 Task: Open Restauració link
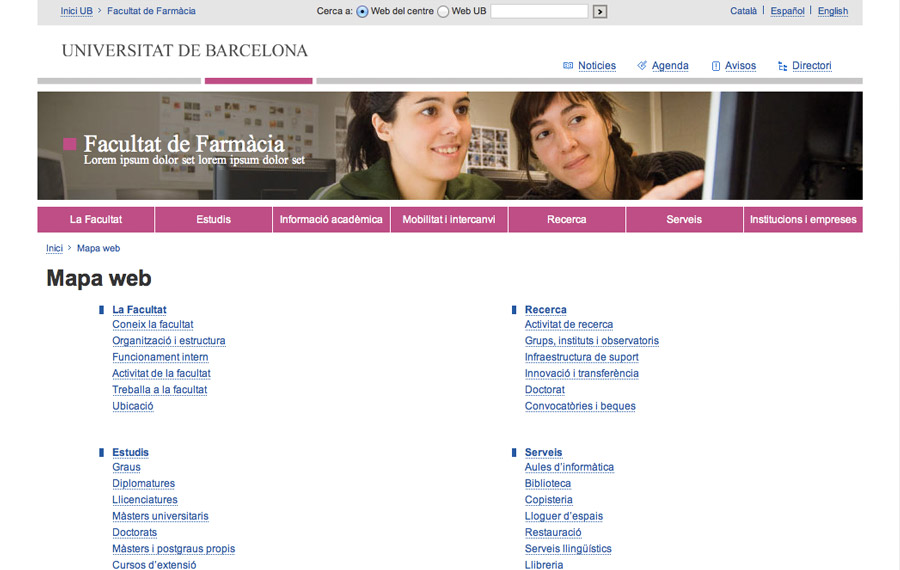[553, 532]
